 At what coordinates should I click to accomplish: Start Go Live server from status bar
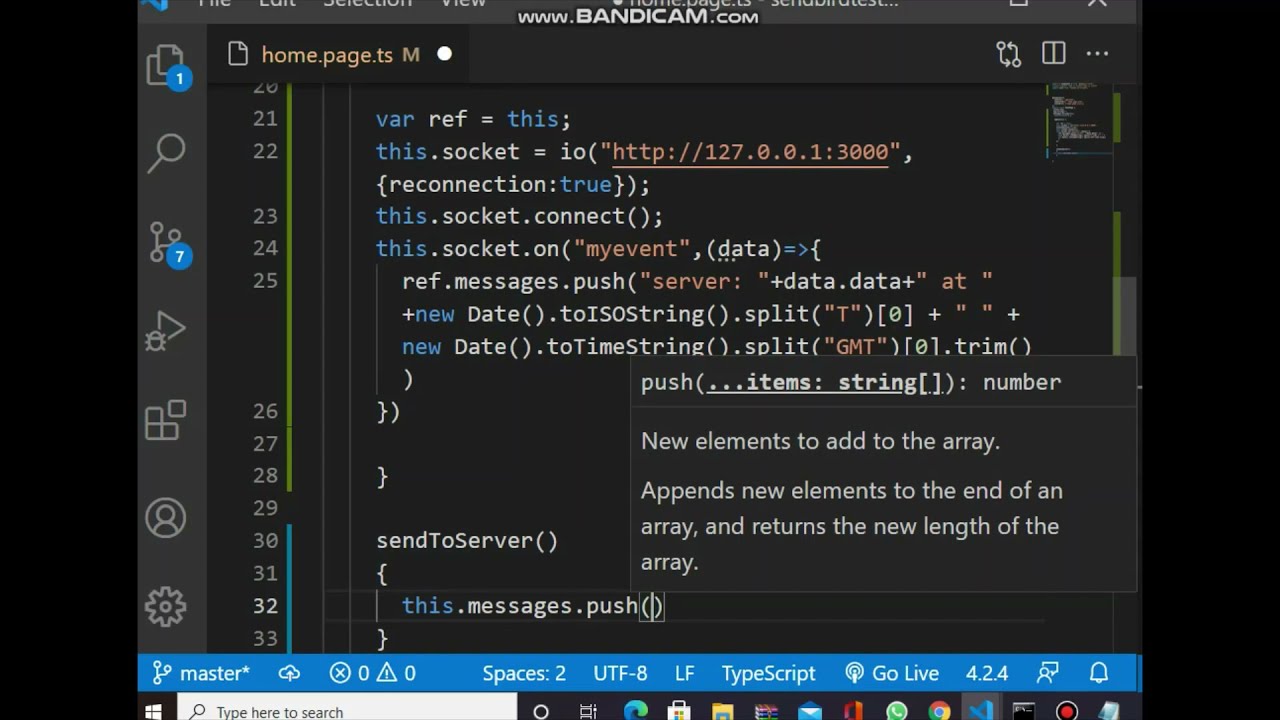[x=893, y=673]
